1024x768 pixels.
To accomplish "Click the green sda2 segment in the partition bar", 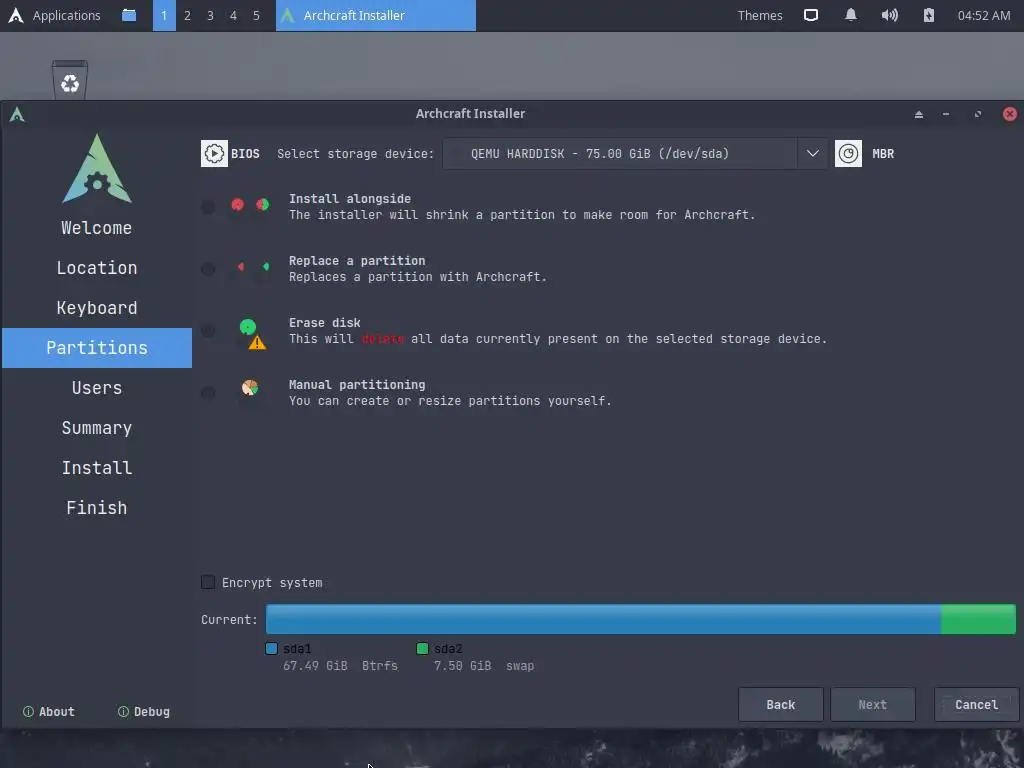I will [x=978, y=619].
